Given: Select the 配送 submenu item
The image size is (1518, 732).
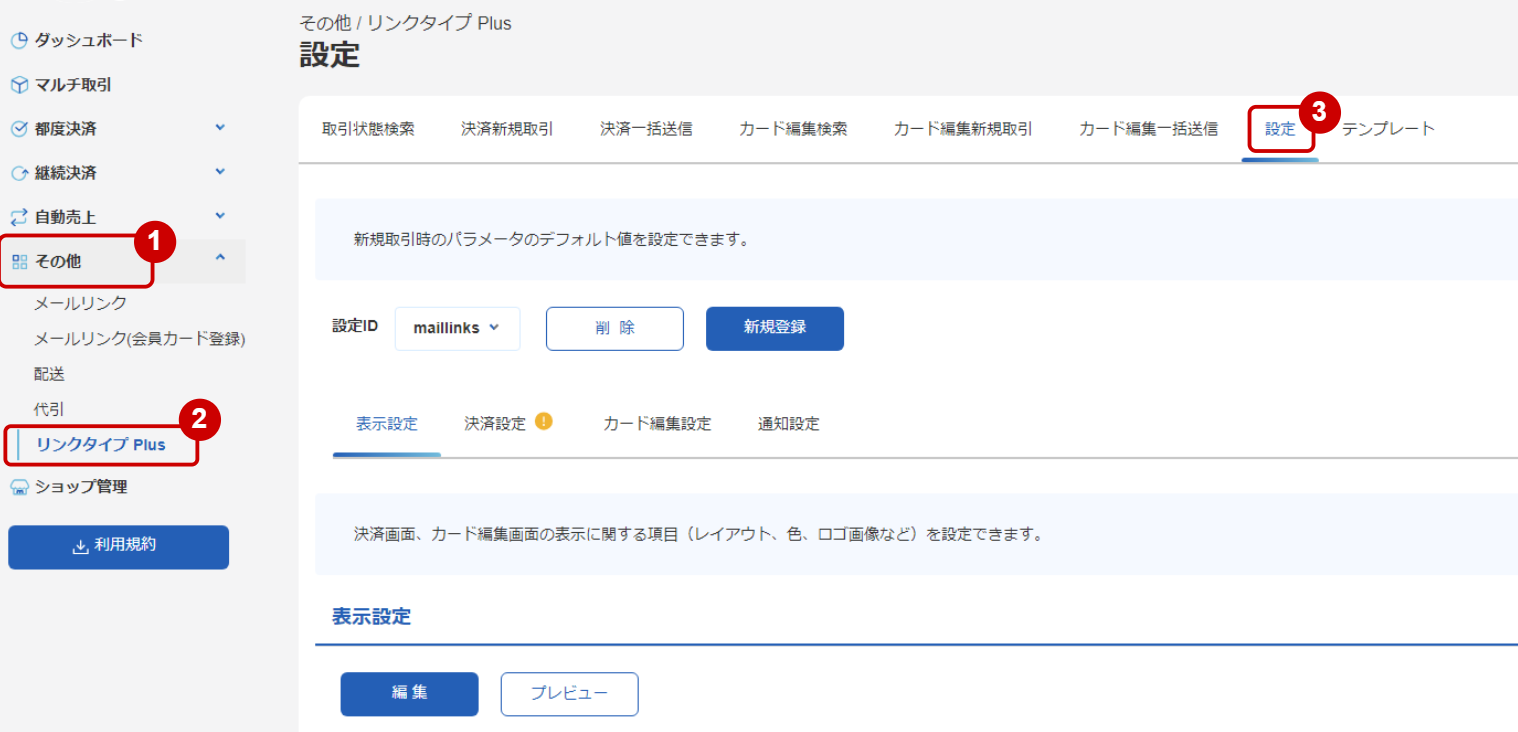Looking at the screenshot, I should pyautogui.click(x=50, y=374).
